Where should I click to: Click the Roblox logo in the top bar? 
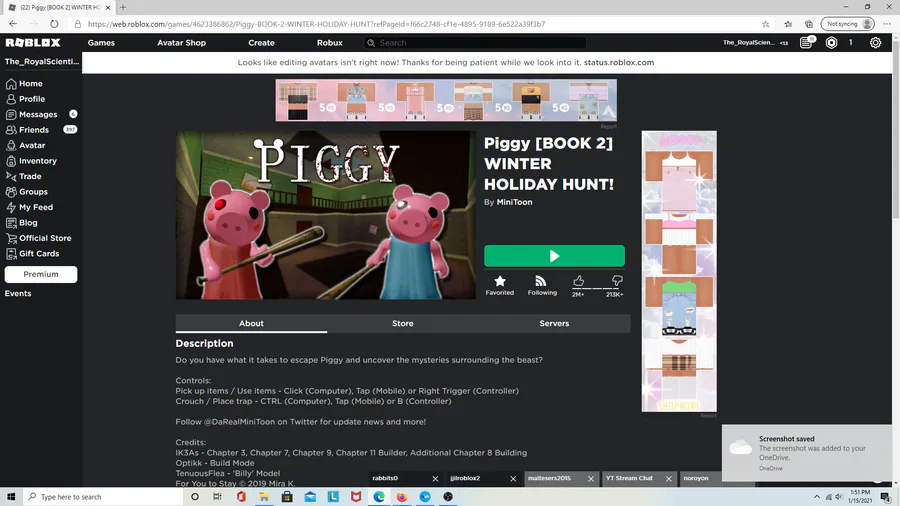33,43
